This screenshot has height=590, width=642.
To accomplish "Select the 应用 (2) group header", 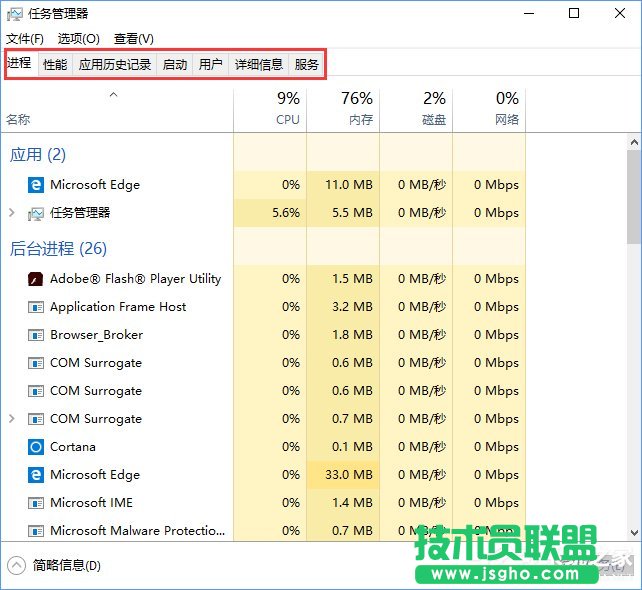I will coord(38,155).
